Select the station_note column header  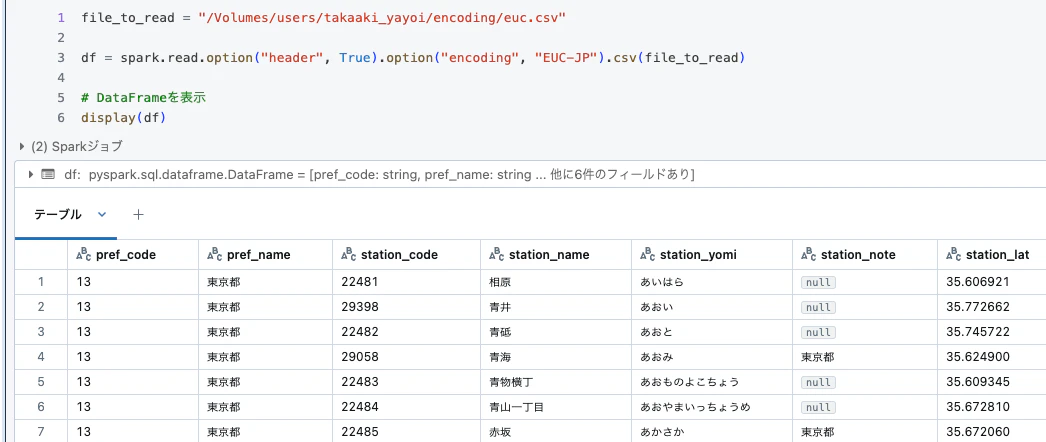865,255
